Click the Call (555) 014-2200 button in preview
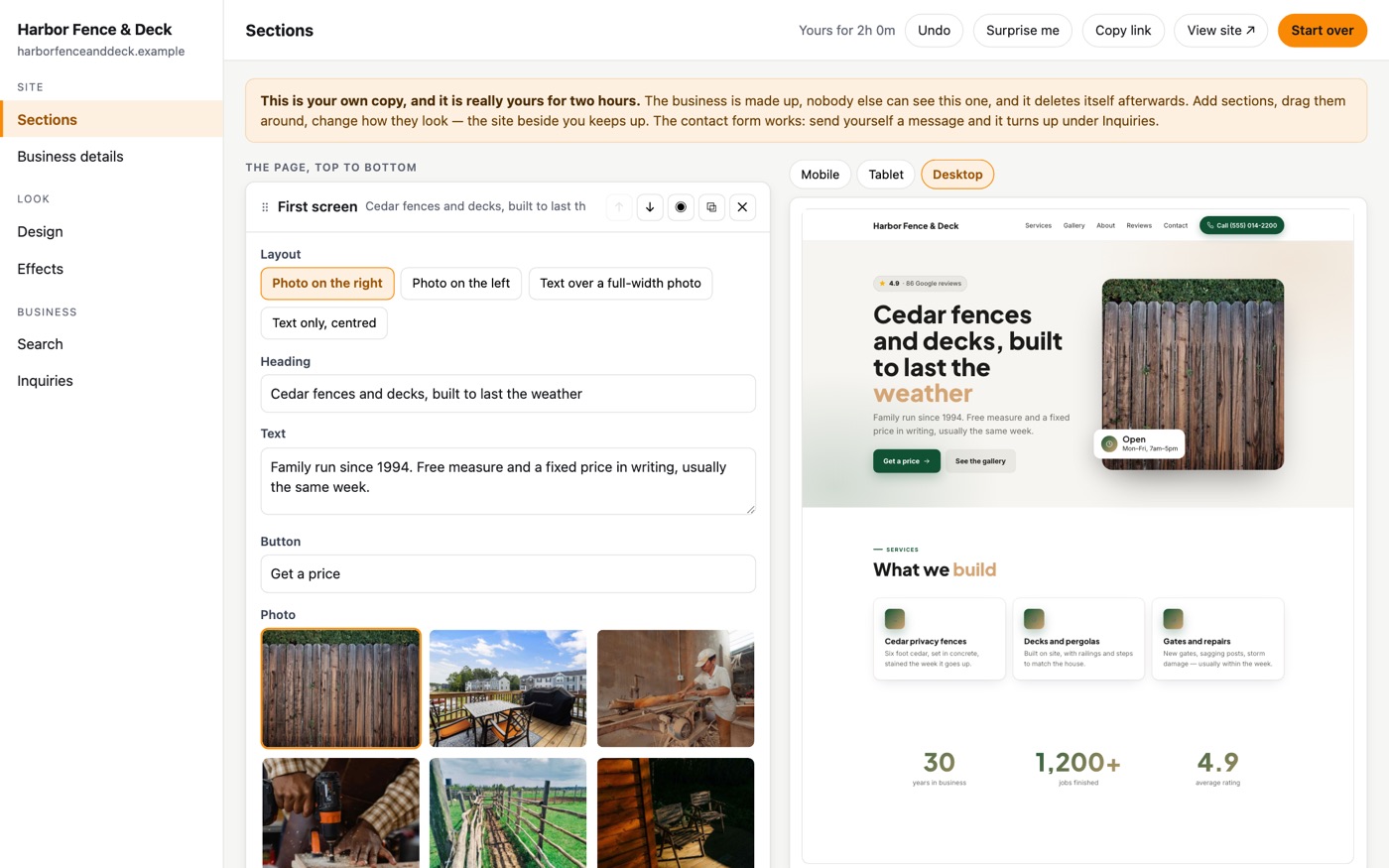The width and height of the screenshot is (1389, 868). tap(1241, 225)
